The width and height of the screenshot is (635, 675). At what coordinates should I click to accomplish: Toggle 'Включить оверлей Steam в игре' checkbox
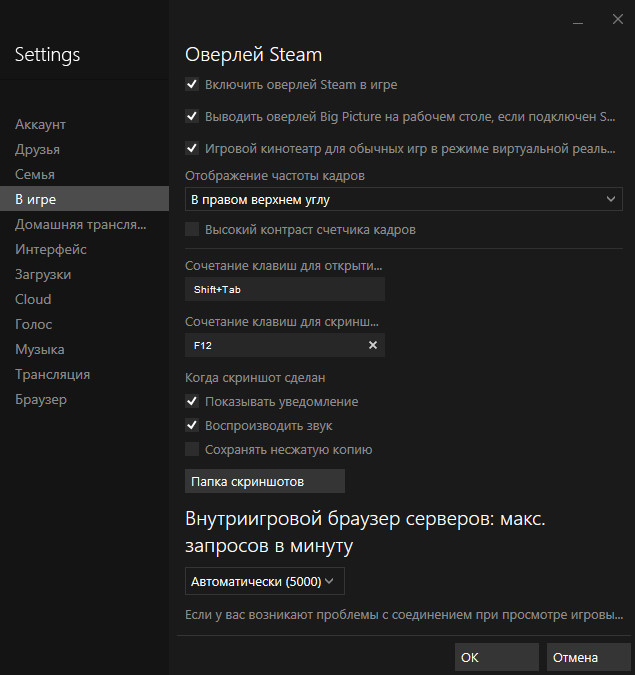pyautogui.click(x=192, y=85)
